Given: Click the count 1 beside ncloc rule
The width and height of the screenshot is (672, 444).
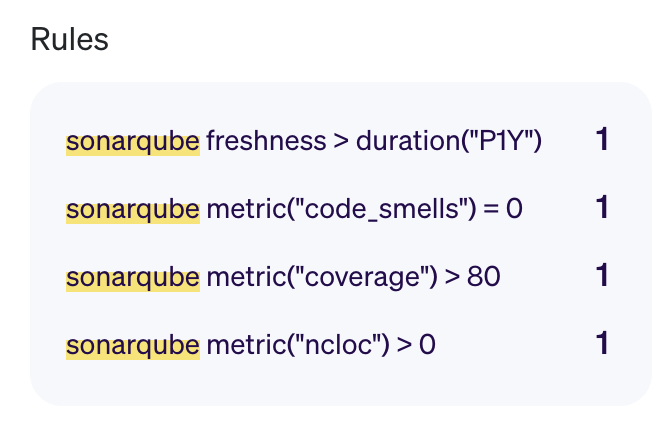Looking at the screenshot, I should point(602,343).
